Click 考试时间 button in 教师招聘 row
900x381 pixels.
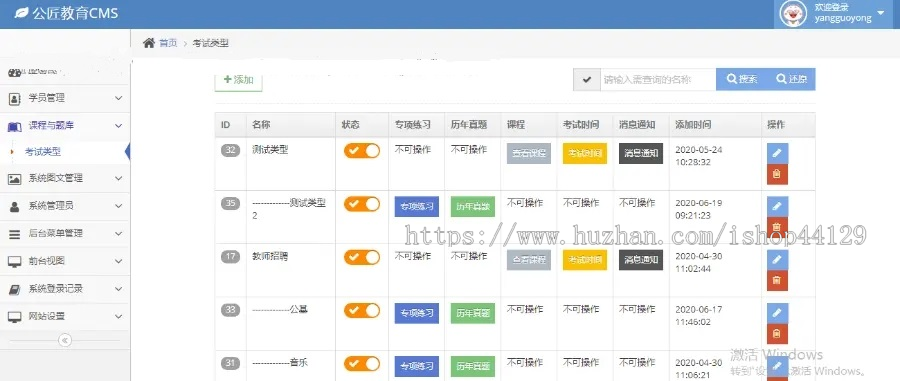click(x=585, y=260)
